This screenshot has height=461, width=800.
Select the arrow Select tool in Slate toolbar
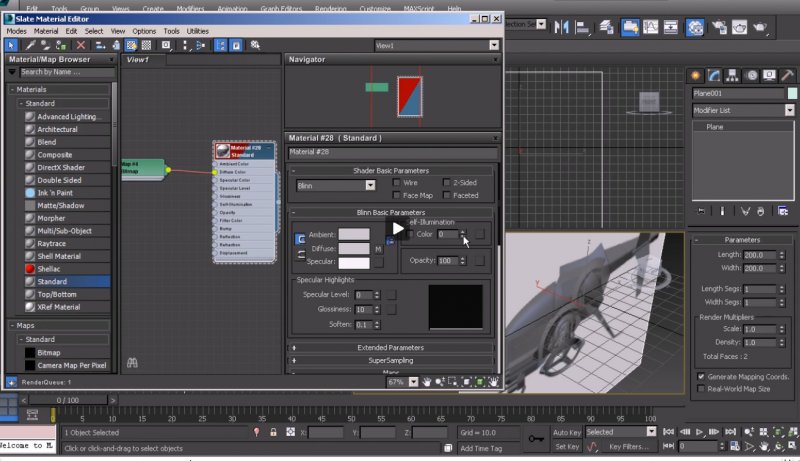(11, 45)
